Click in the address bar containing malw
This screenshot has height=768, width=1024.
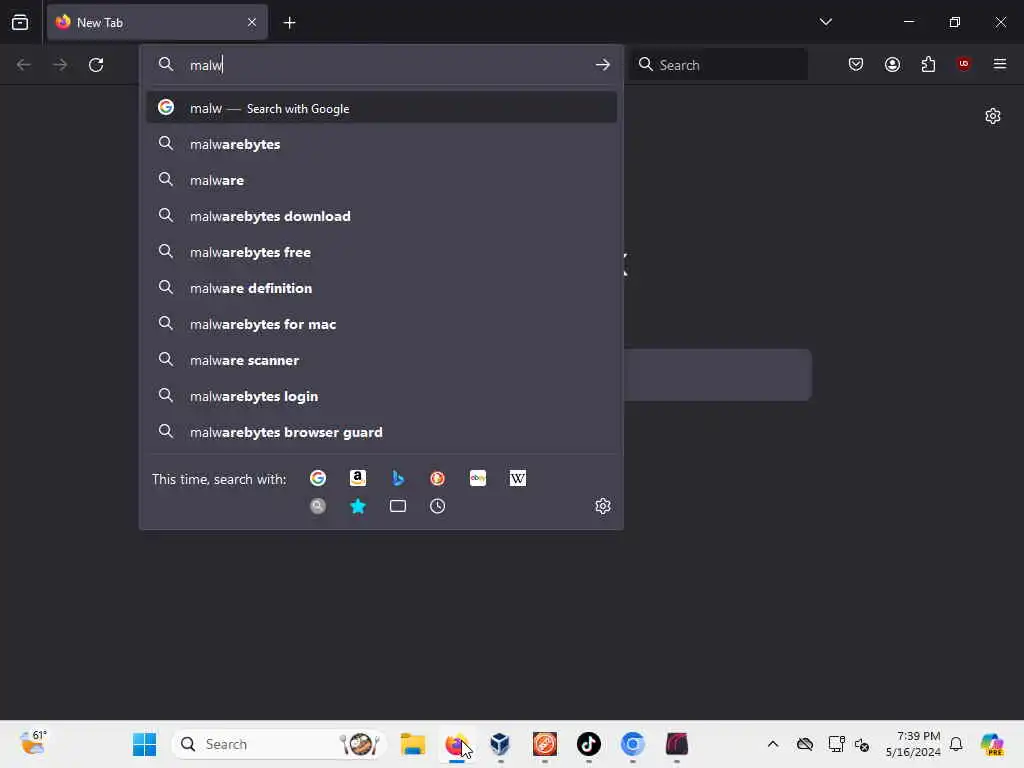pos(382,65)
